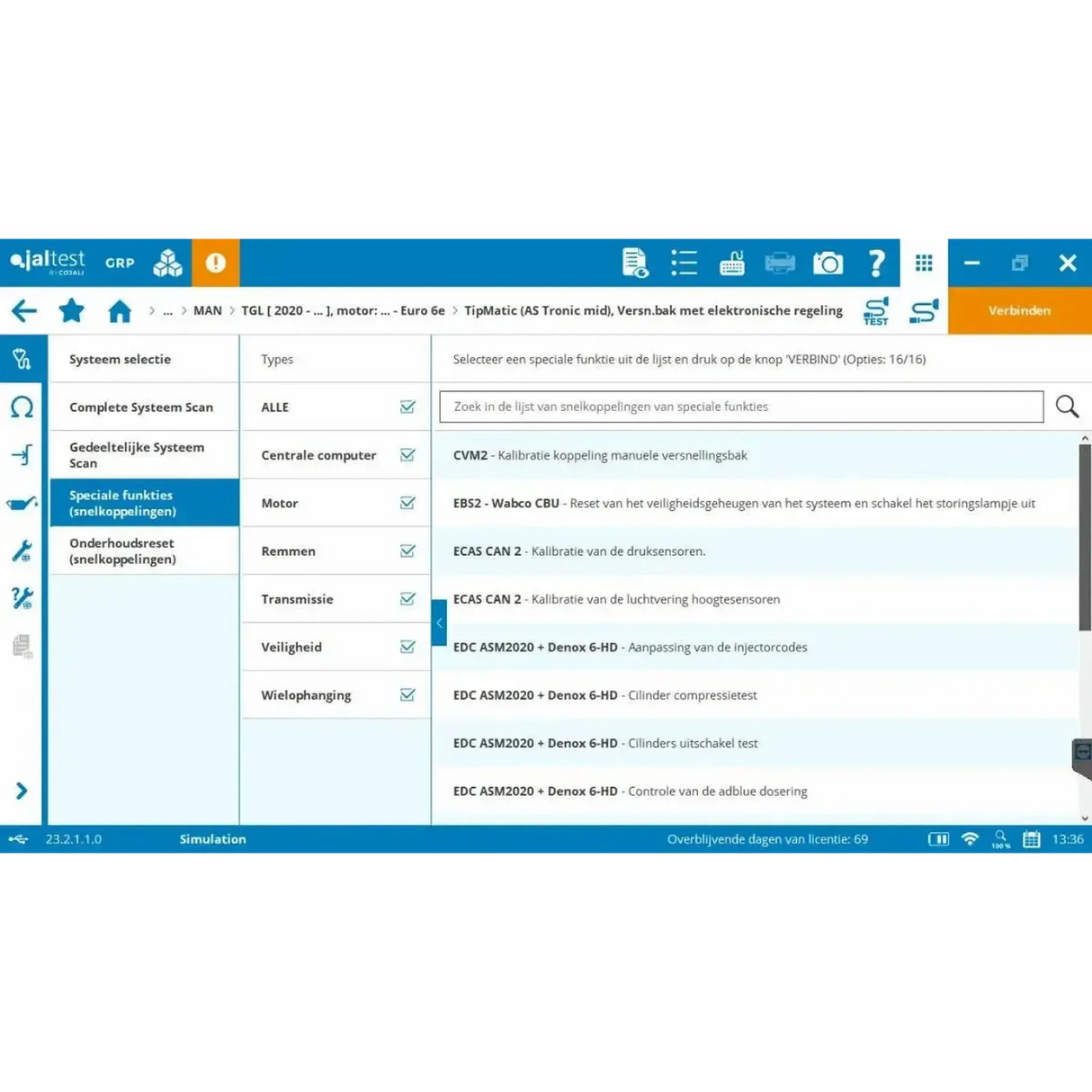Image resolution: width=1092 pixels, height=1092 pixels.
Task: Click the 100% zoom icon in status bar
Action: (x=1000, y=839)
